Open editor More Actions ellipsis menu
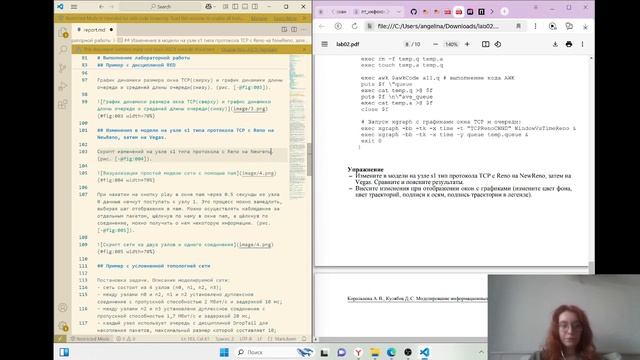The height and width of the screenshot is (360, 640). (x=304, y=29)
